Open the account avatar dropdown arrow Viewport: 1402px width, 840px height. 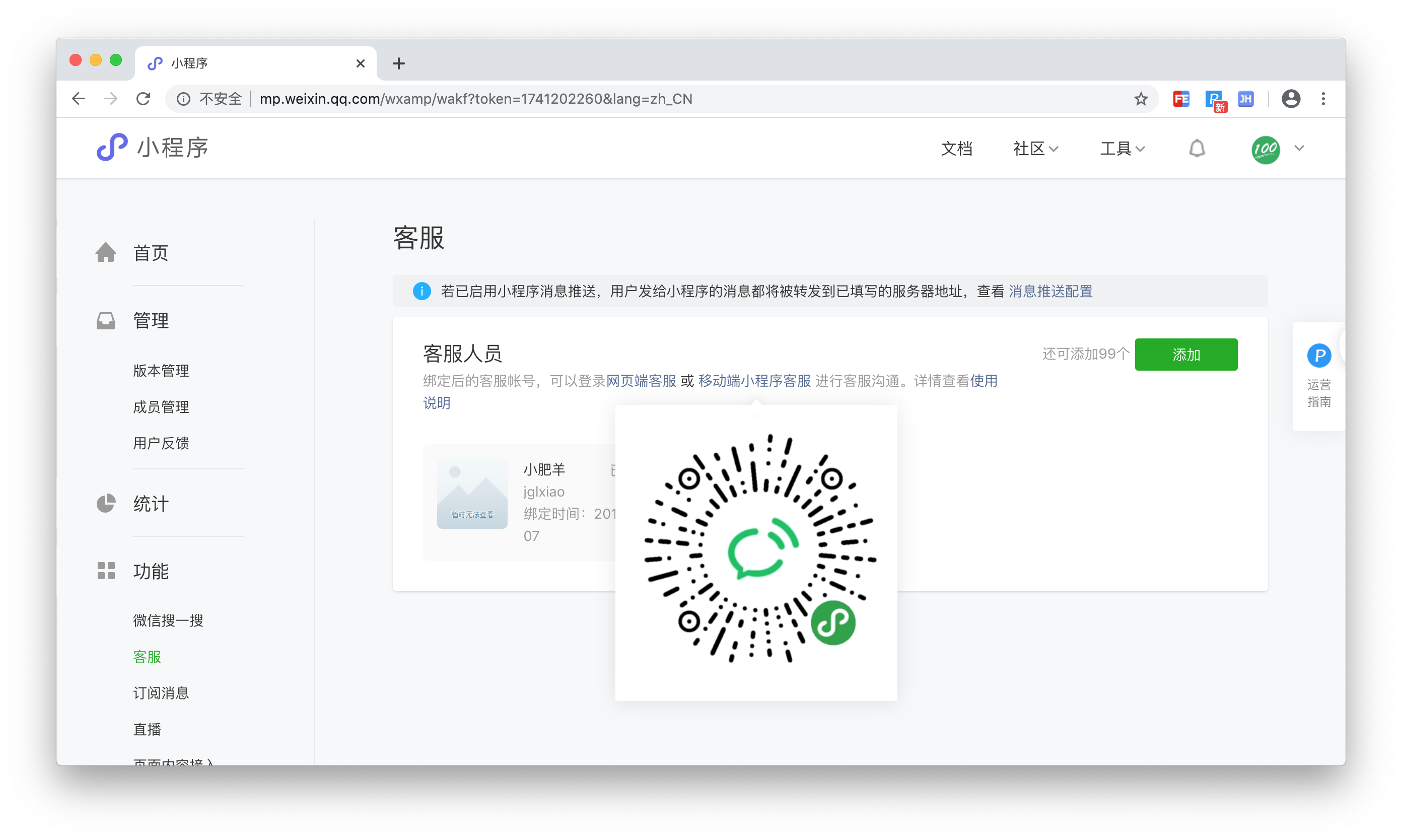(1299, 148)
